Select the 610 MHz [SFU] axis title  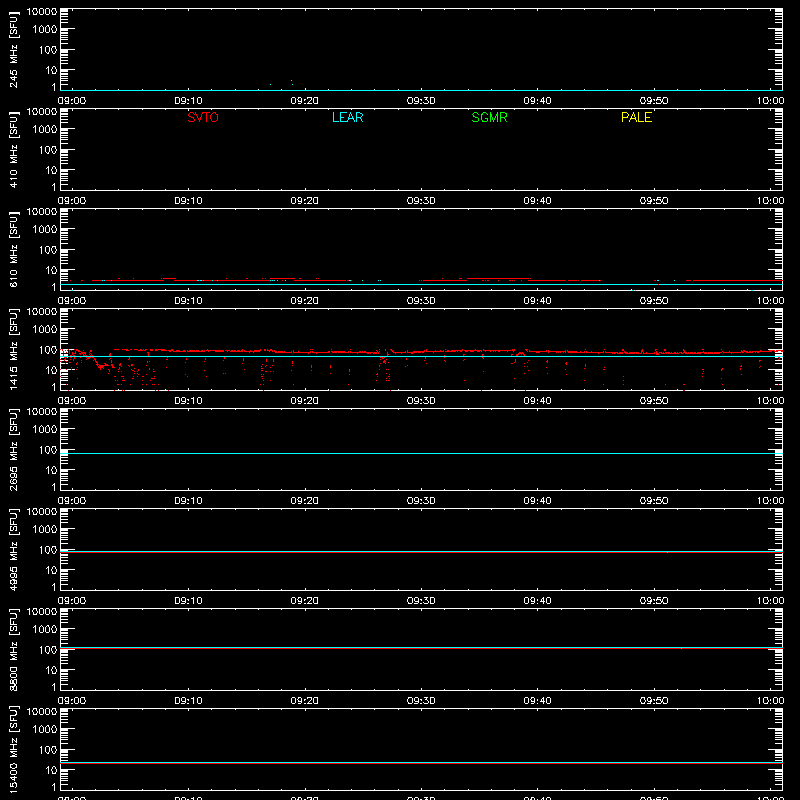click(13, 249)
